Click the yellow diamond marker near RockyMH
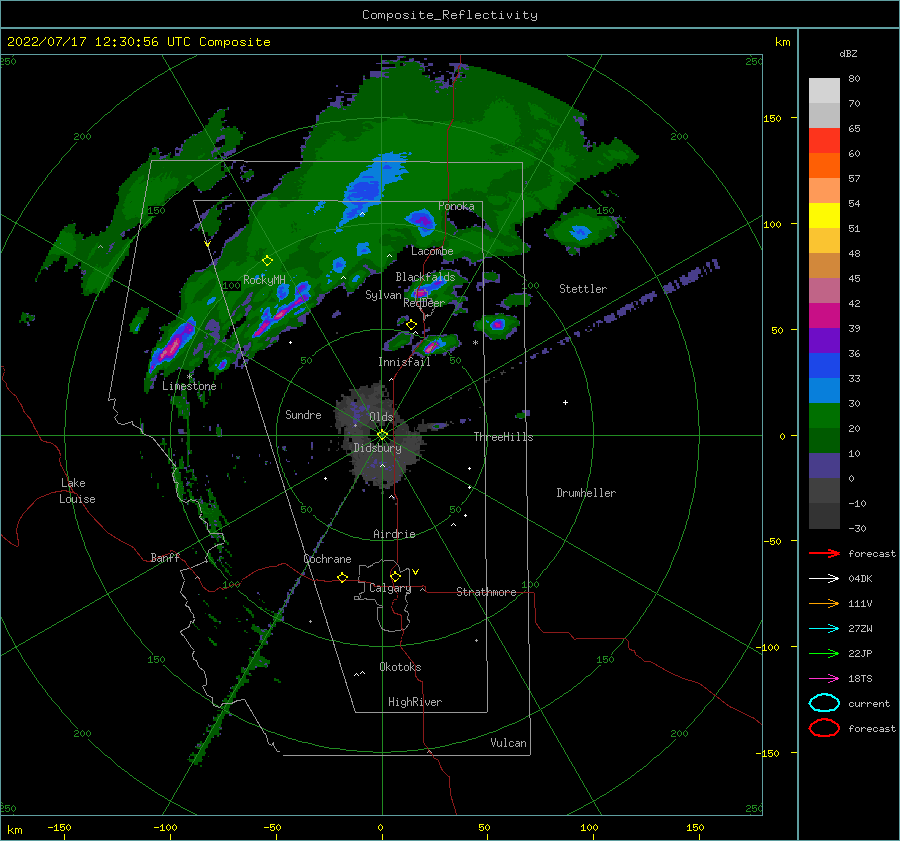This screenshot has height=841, width=900. [267, 261]
